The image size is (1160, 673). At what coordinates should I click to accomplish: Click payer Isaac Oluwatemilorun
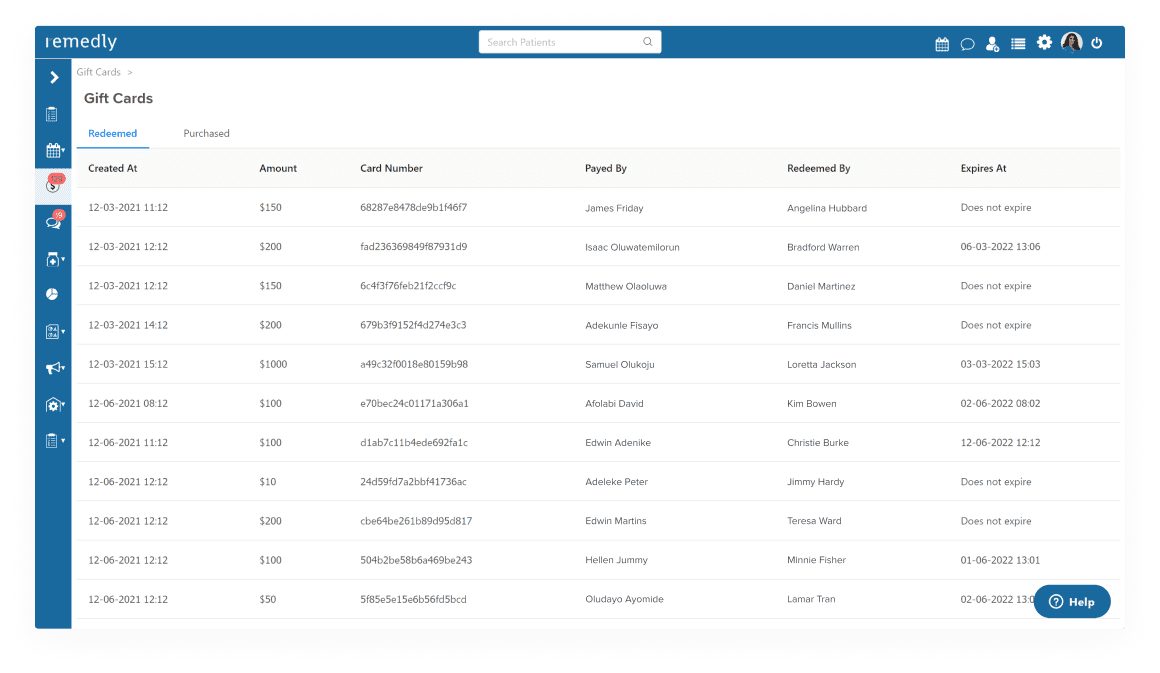click(x=633, y=247)
